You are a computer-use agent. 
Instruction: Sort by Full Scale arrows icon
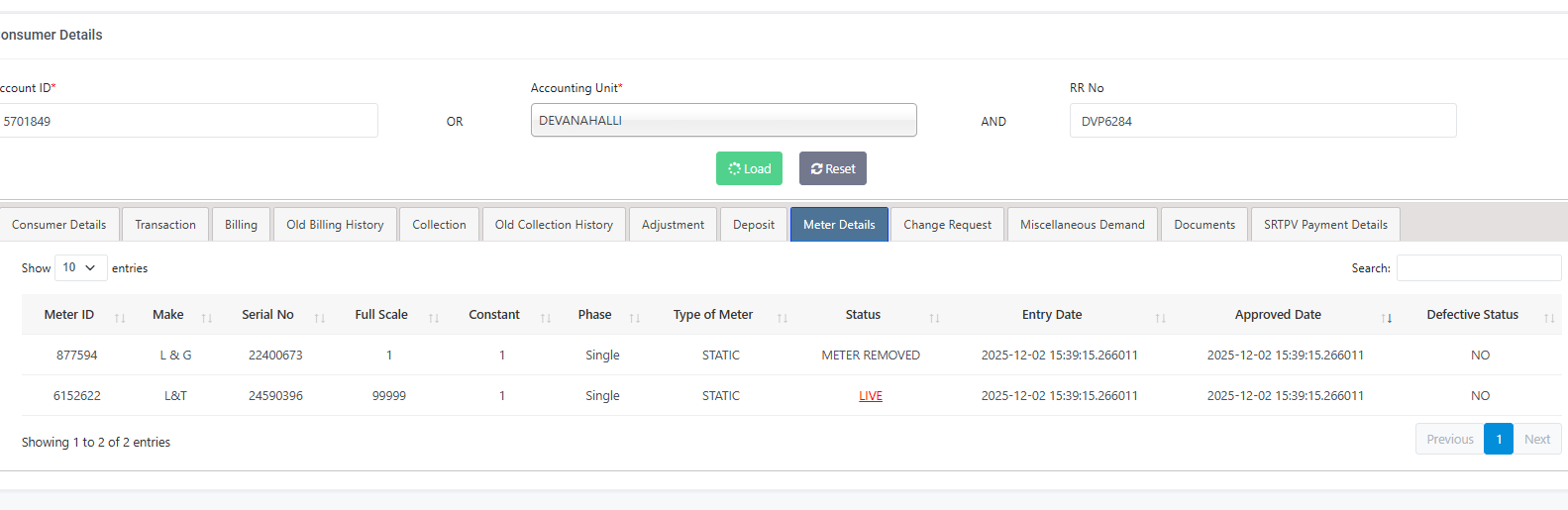(434, 318)
